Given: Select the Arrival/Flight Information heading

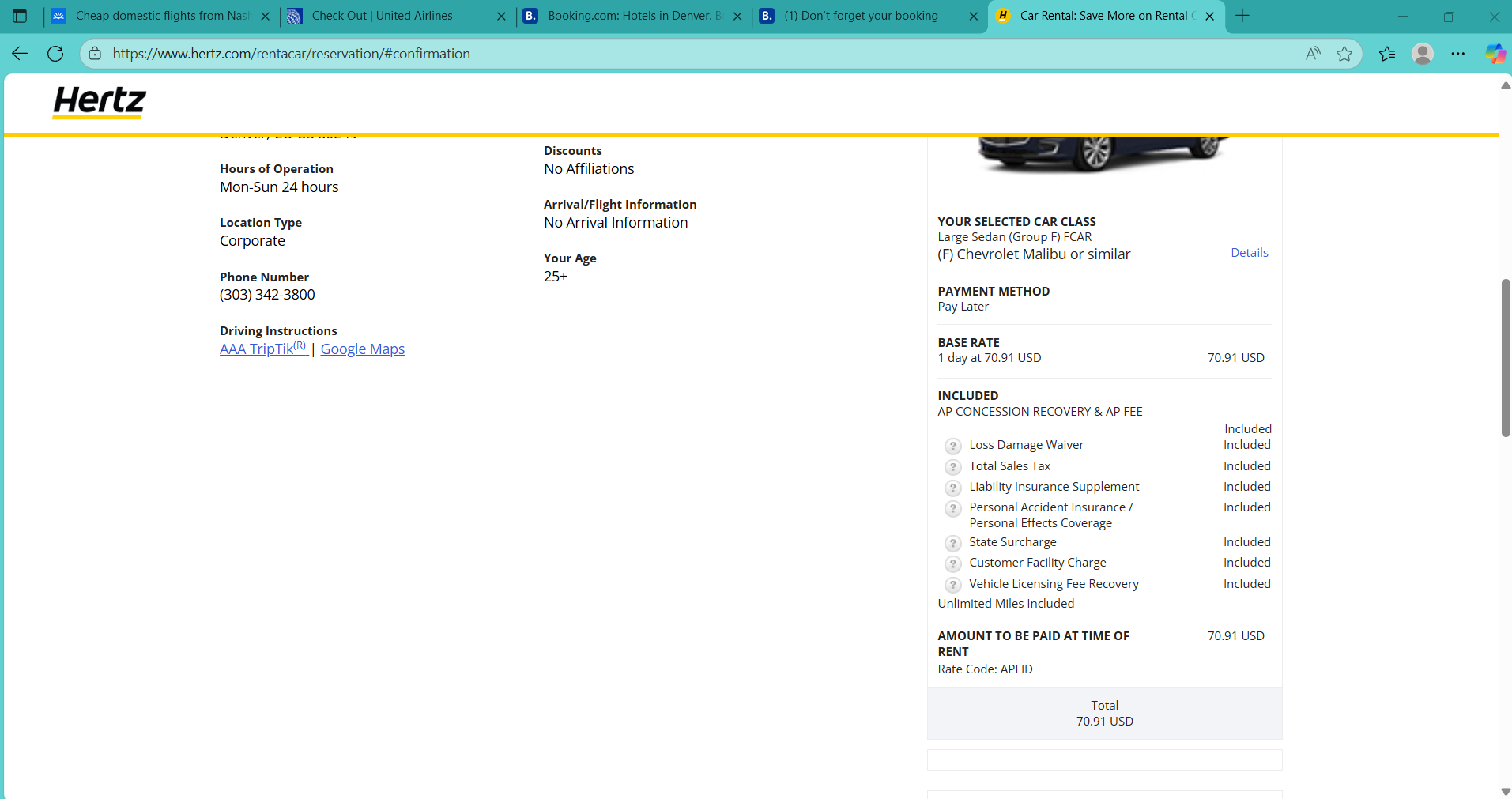Looking at the screenshot, I should [620, 205].
